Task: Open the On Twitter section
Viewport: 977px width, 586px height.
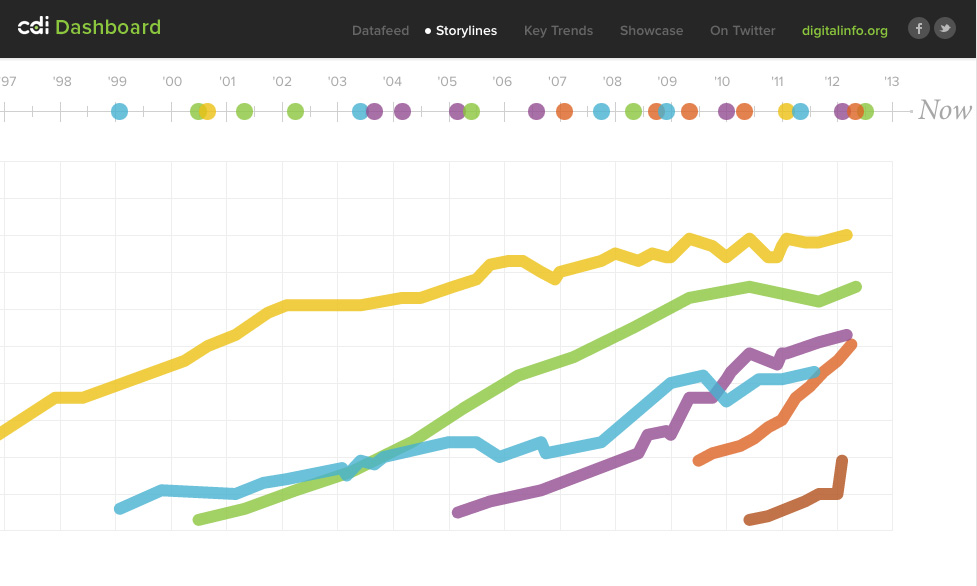Action: [x=742, y=31]
